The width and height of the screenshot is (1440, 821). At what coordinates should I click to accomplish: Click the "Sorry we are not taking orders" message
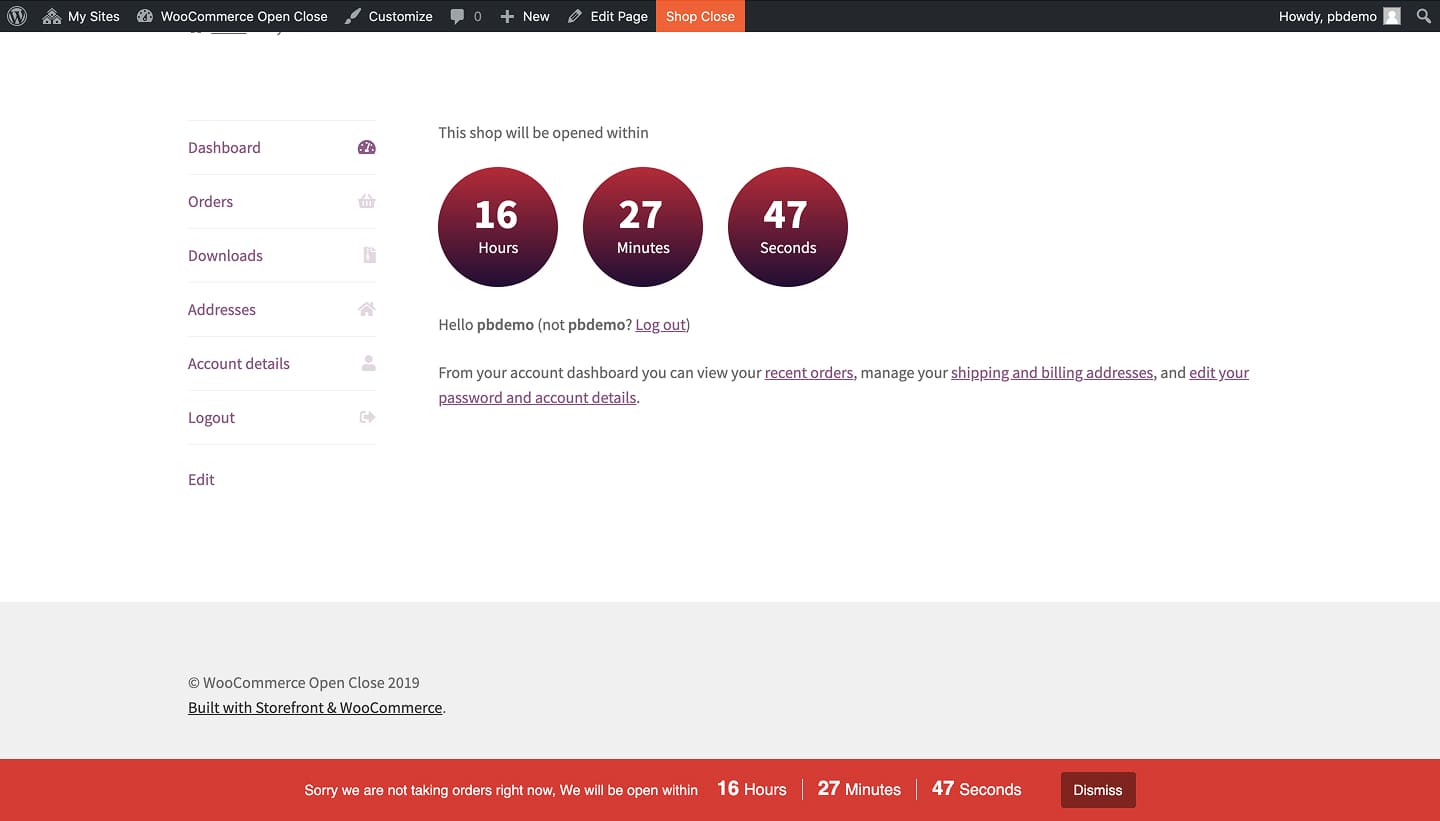click(501, 790)
